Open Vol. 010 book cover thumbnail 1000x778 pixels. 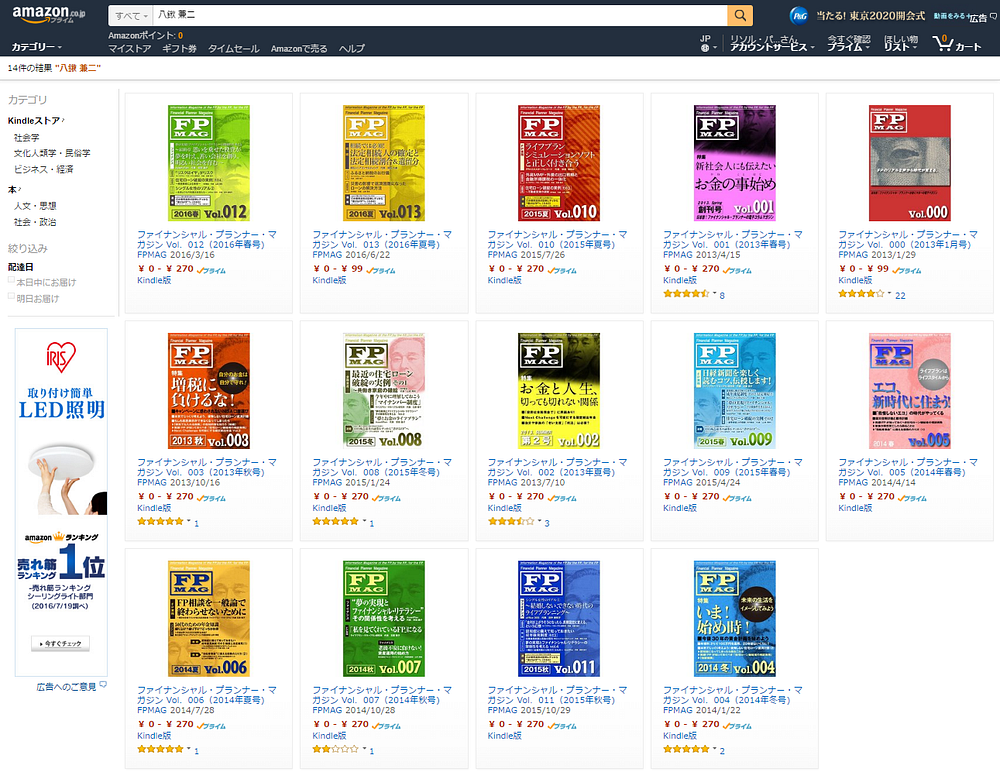click(559, 163)
